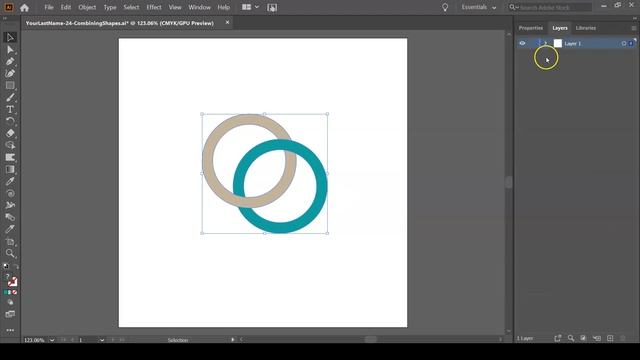
Task: Open status bar display popup arrow
Action: (x=233, y=340)
